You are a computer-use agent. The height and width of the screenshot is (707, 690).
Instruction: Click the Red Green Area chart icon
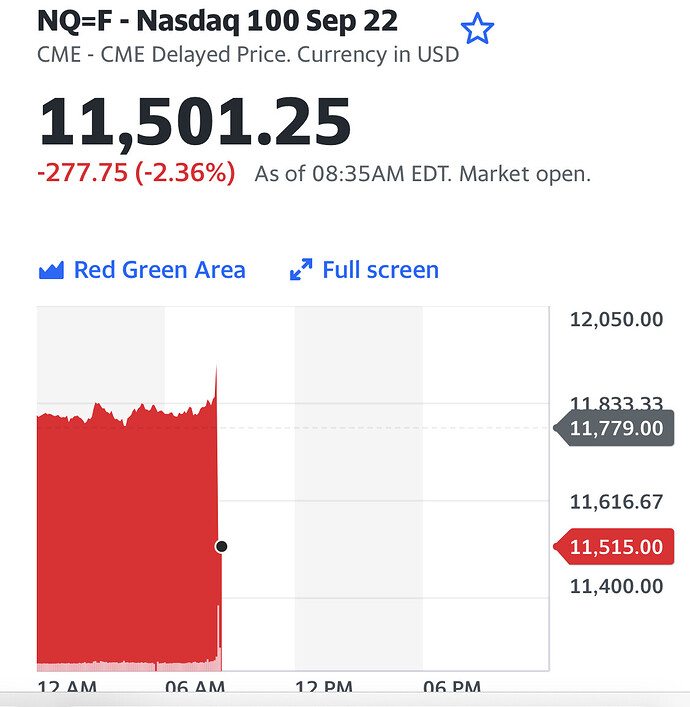click(51, 271)
